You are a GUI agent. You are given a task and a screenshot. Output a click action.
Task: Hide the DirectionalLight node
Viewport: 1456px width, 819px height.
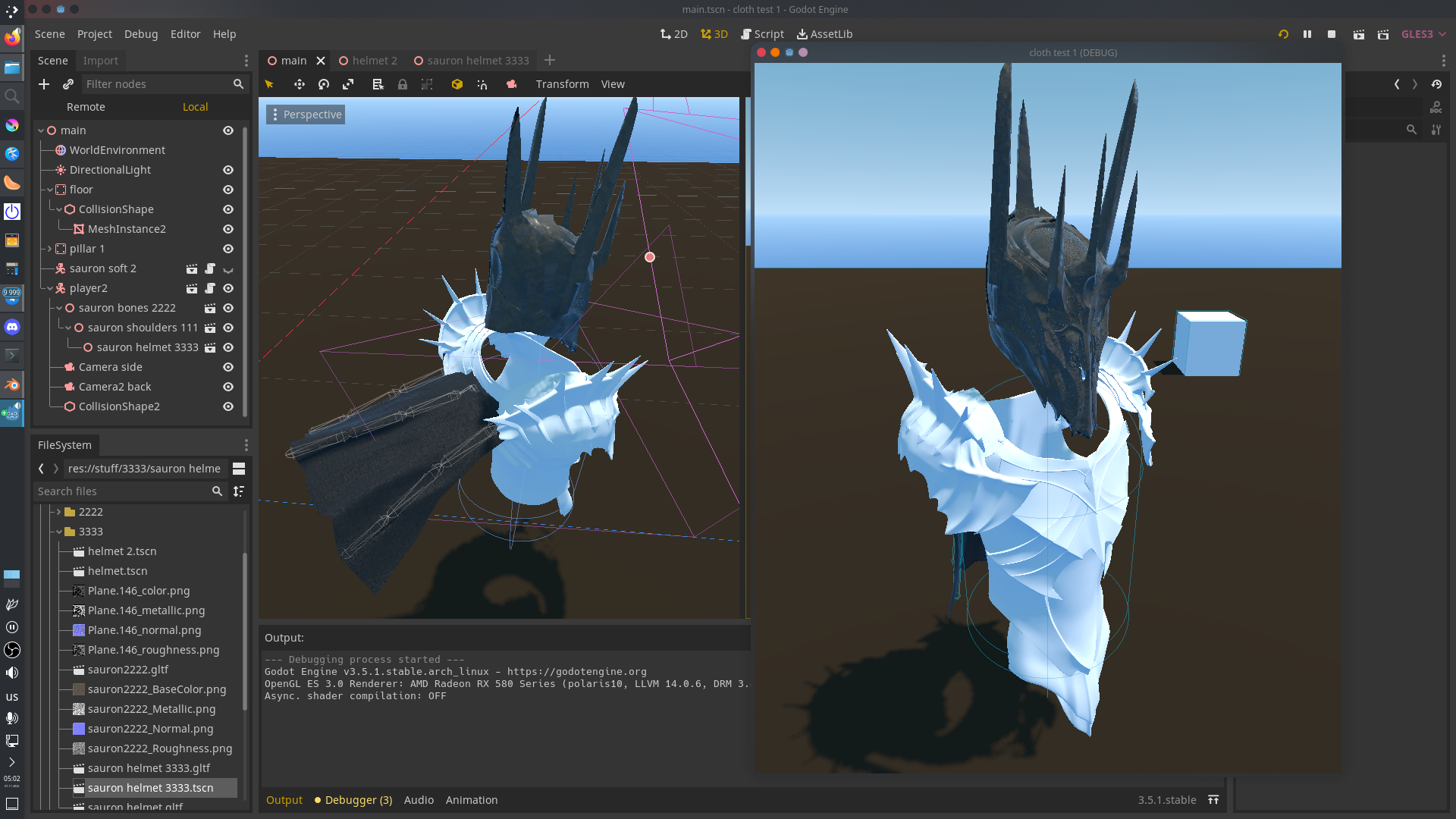point(228,170)
